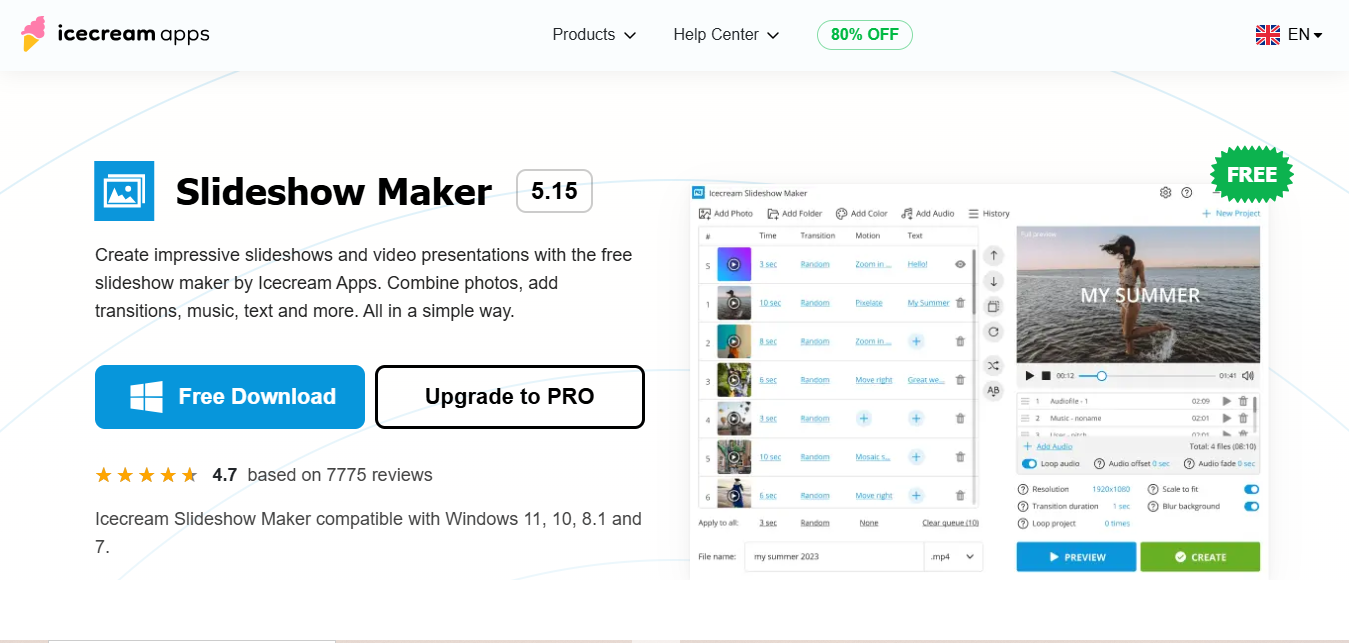Viewport: 1349px width, 643px height.
Task: Click the blue PREVIEW button
Action: point(1076,557)
